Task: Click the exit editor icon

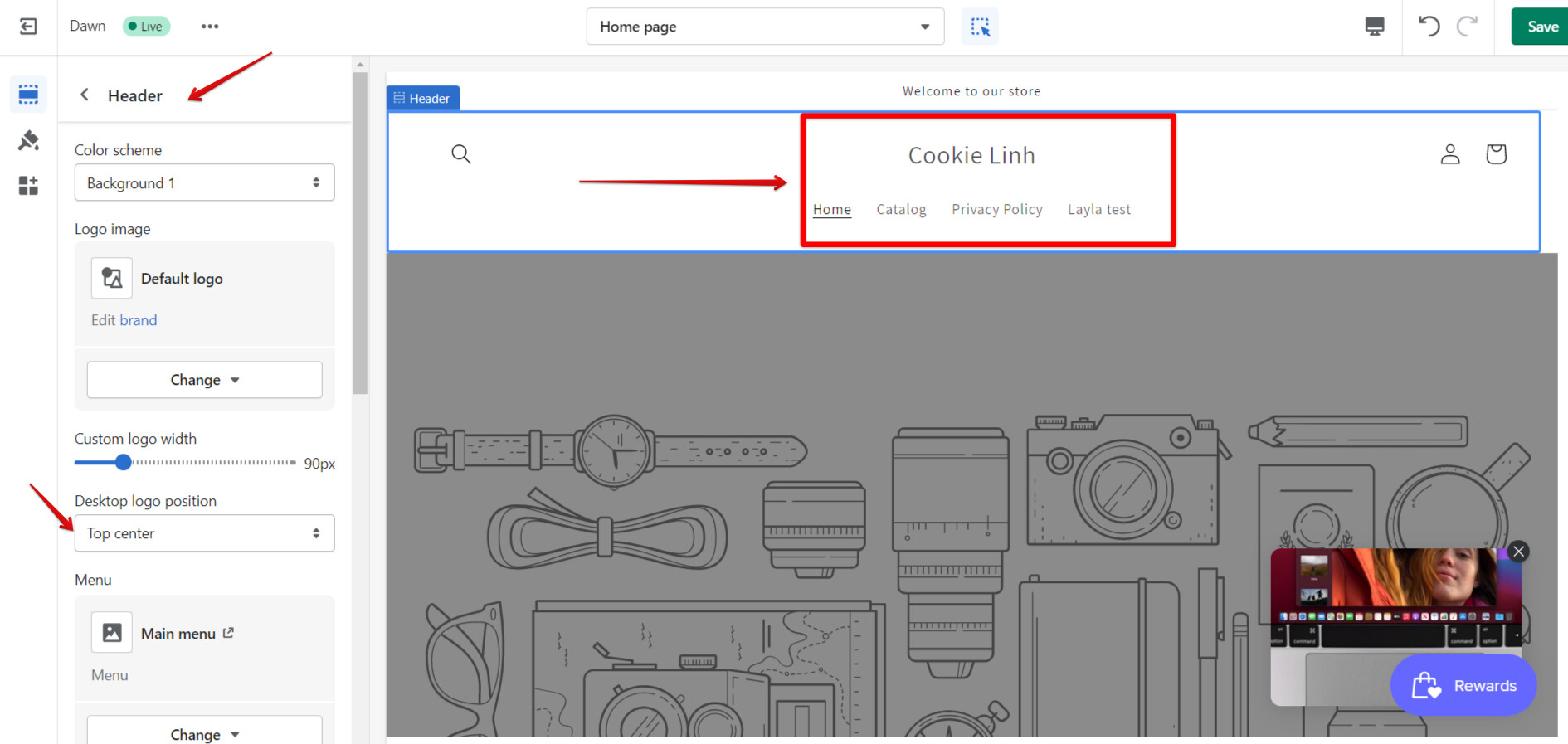Action: pyautogui.click(x=28, y=27)
